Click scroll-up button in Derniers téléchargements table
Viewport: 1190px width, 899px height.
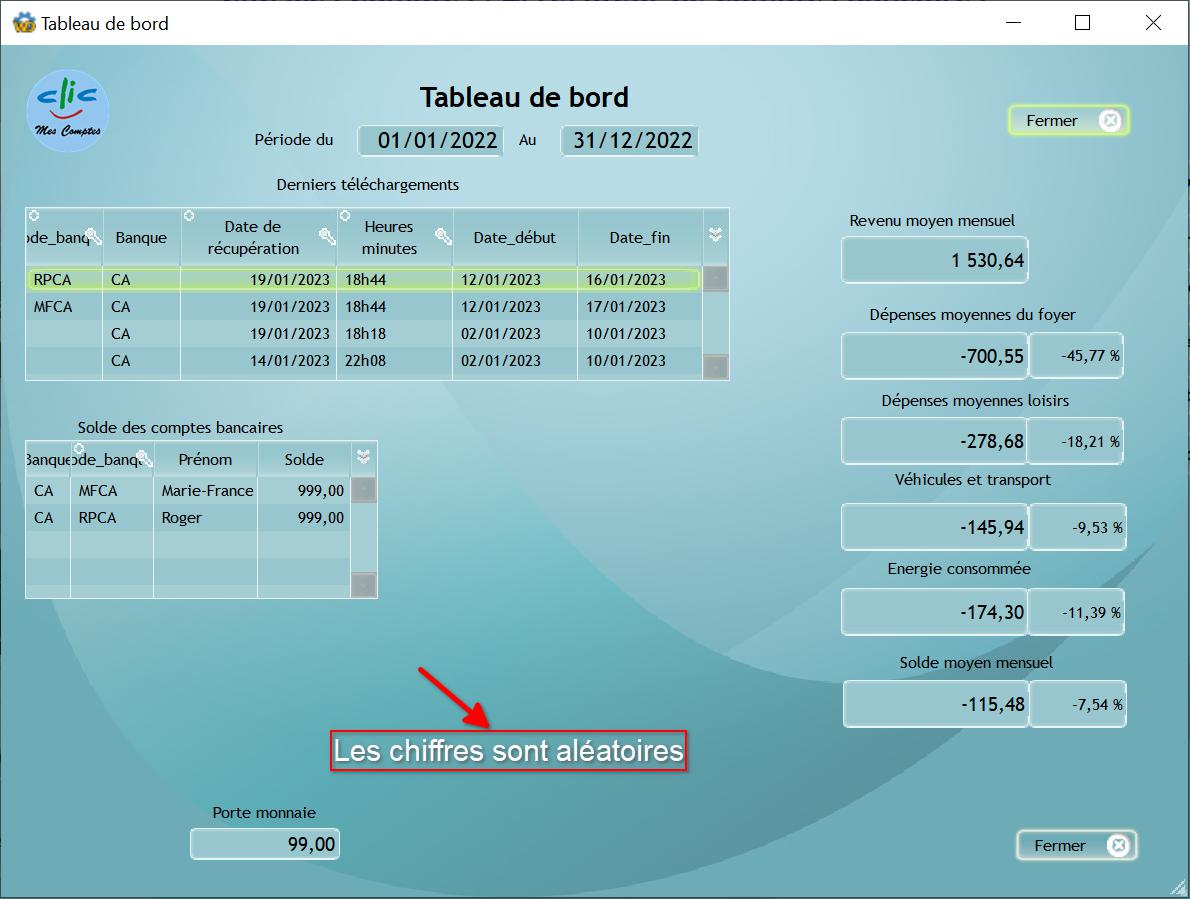716,278
